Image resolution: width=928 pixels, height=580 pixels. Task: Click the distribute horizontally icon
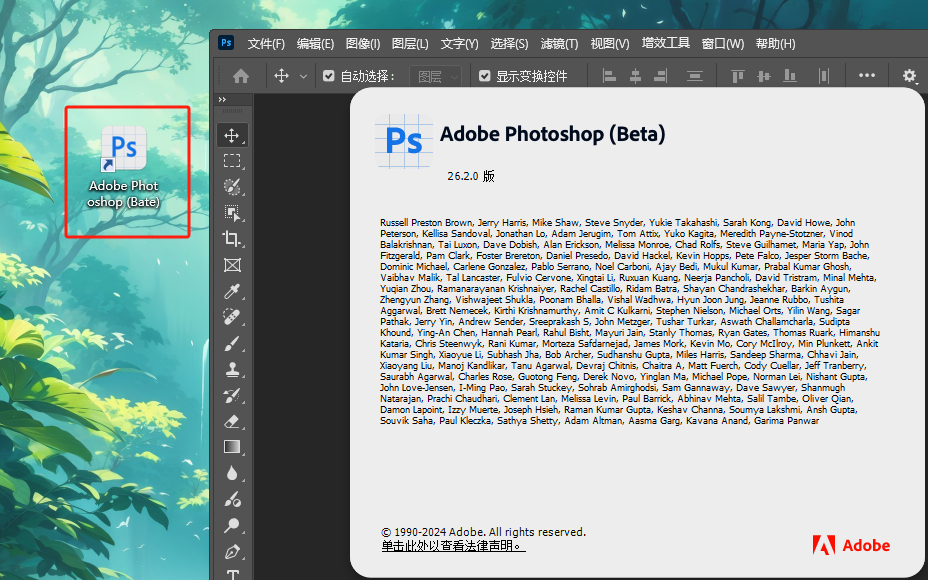click(x=823, y=76)
